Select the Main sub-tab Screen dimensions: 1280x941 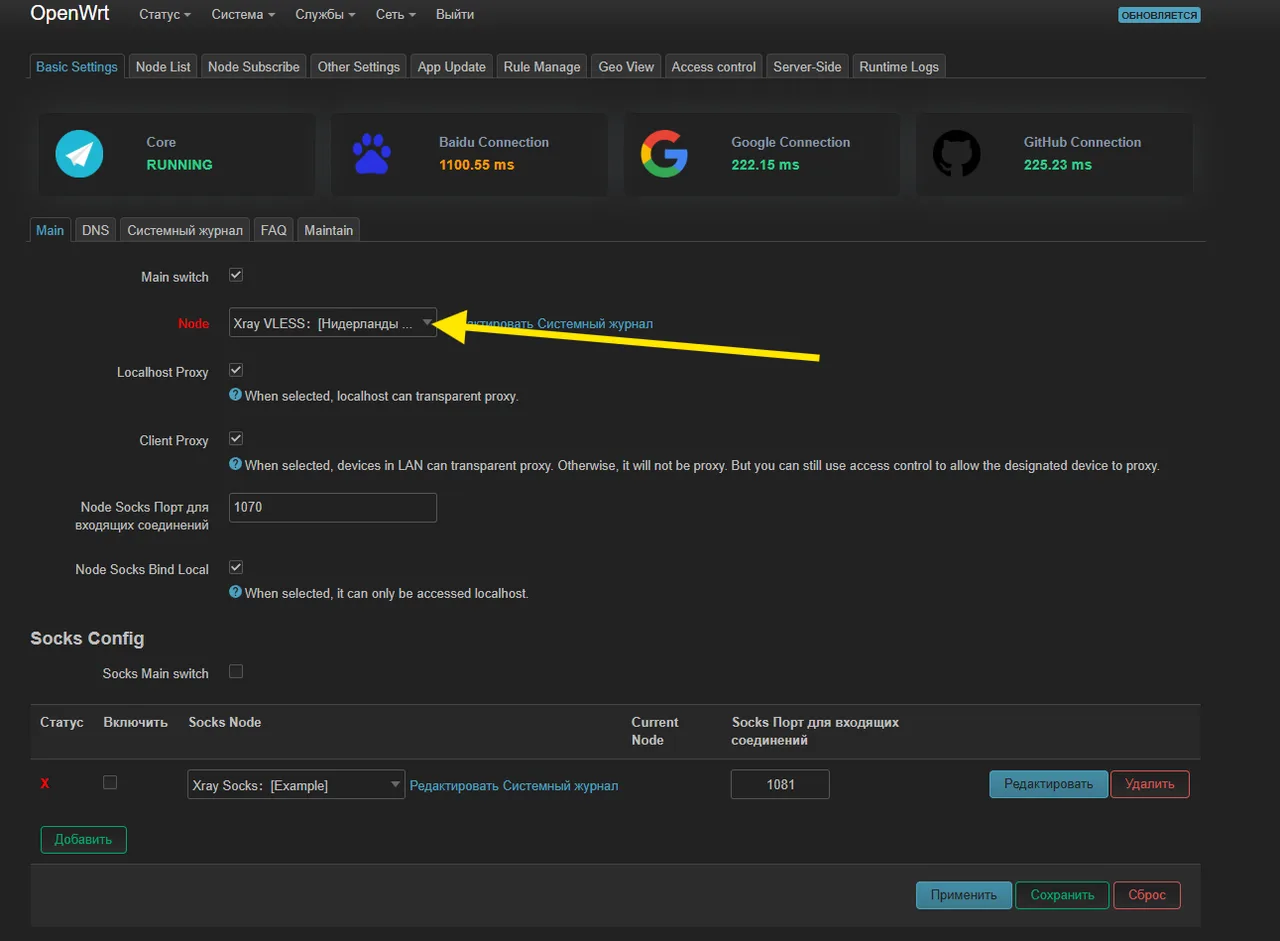coord(50,230)
